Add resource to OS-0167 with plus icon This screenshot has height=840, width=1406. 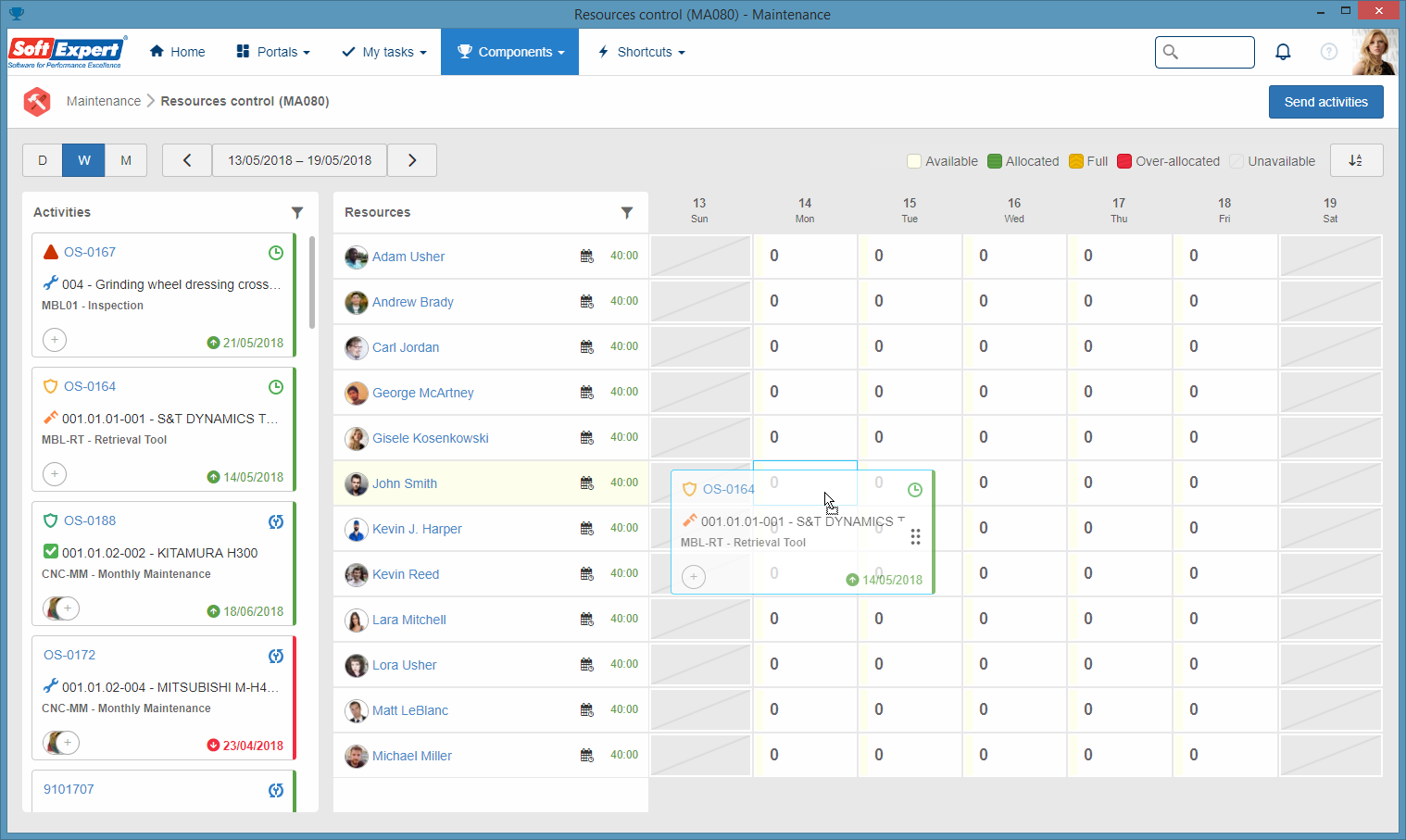point(55,340)
